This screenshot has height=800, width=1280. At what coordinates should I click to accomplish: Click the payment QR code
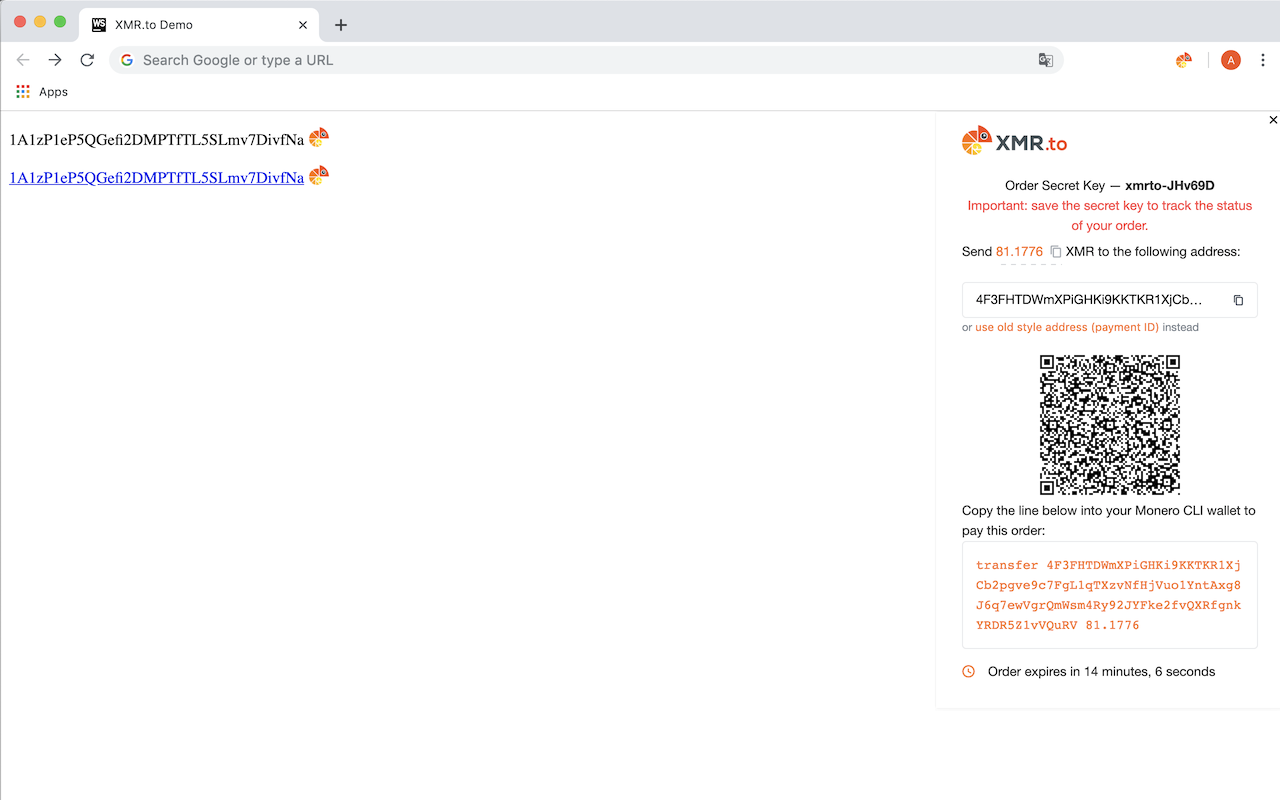[1110, 425]
